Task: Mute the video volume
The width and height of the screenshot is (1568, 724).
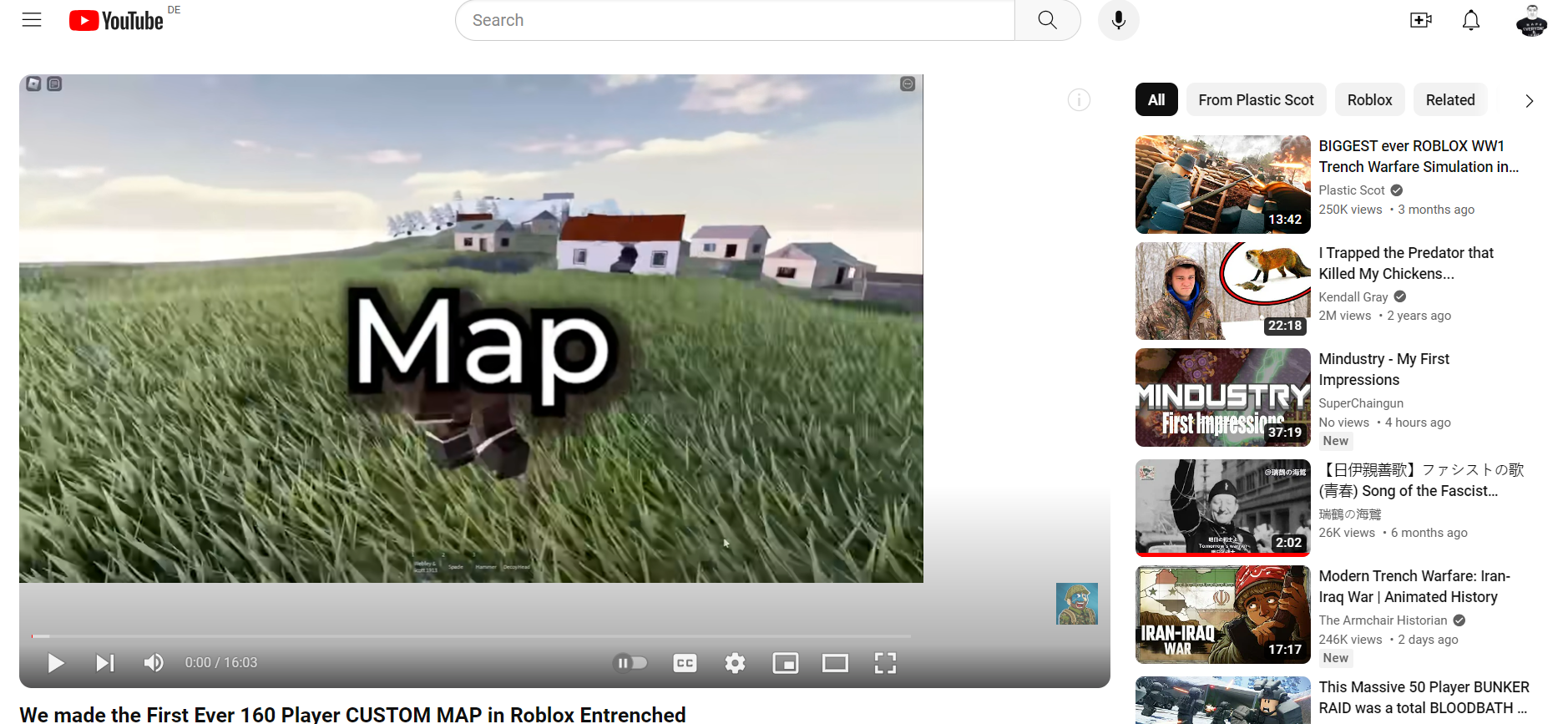Action: tap(154, 663)
